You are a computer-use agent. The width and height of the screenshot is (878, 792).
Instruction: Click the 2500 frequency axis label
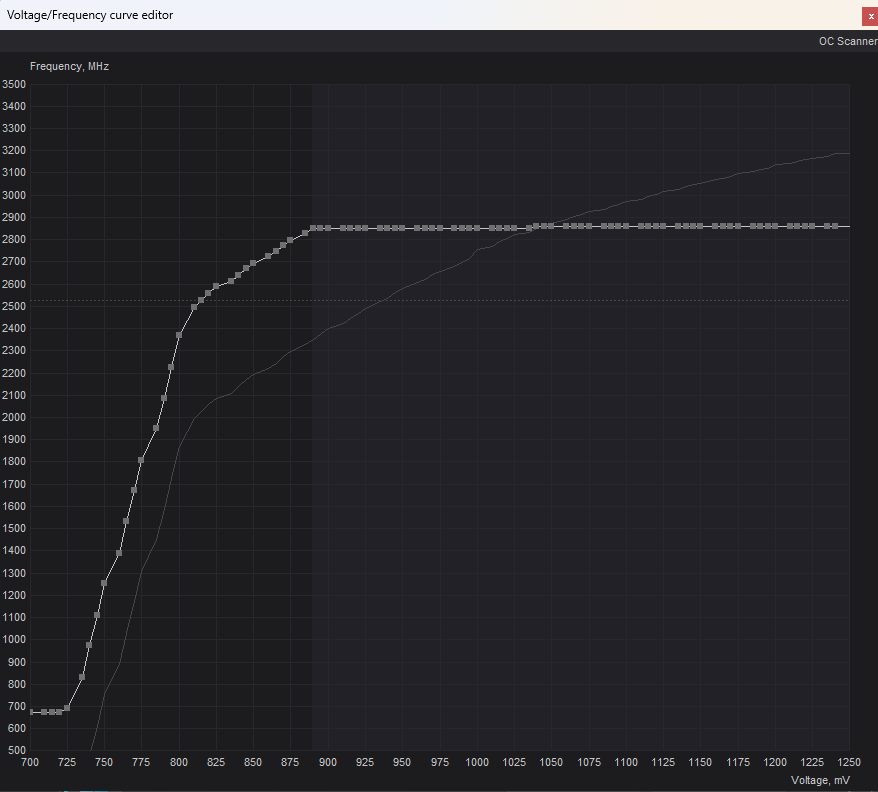click(14, 306)
